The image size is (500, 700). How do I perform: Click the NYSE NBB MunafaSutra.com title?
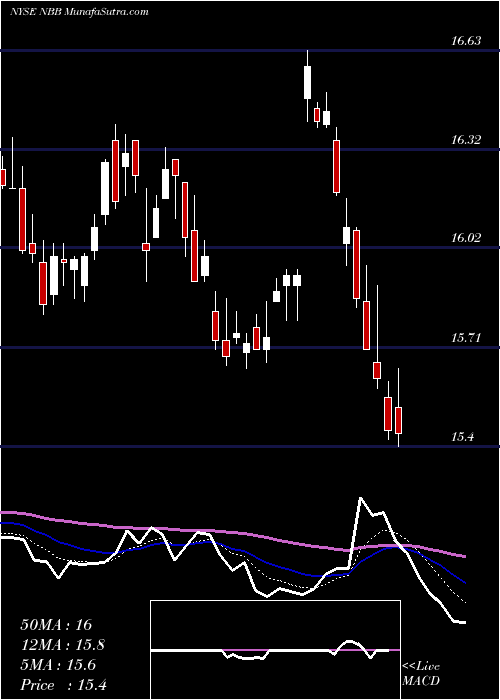79,12
